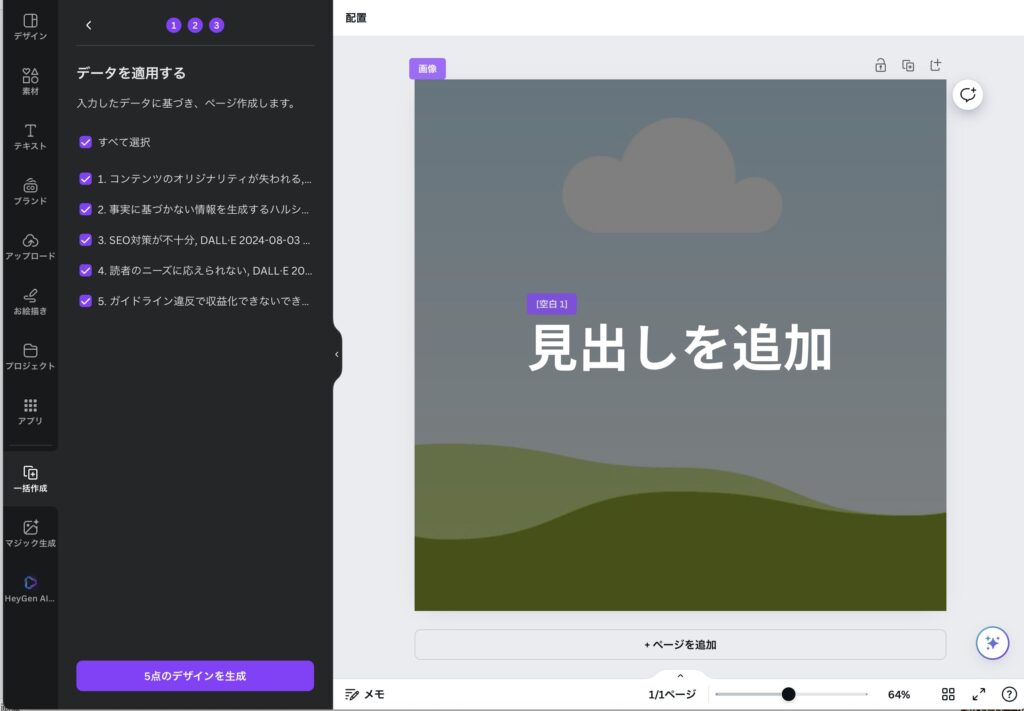Collapse the side panel with arrow handle

click(x=337, y=354)
